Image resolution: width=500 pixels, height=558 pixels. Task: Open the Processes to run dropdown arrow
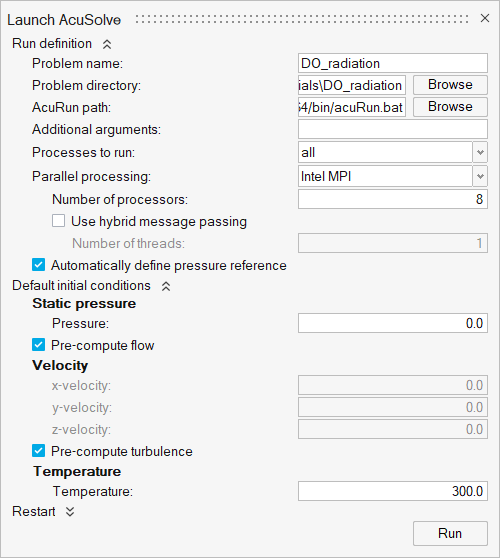(480, 152)
